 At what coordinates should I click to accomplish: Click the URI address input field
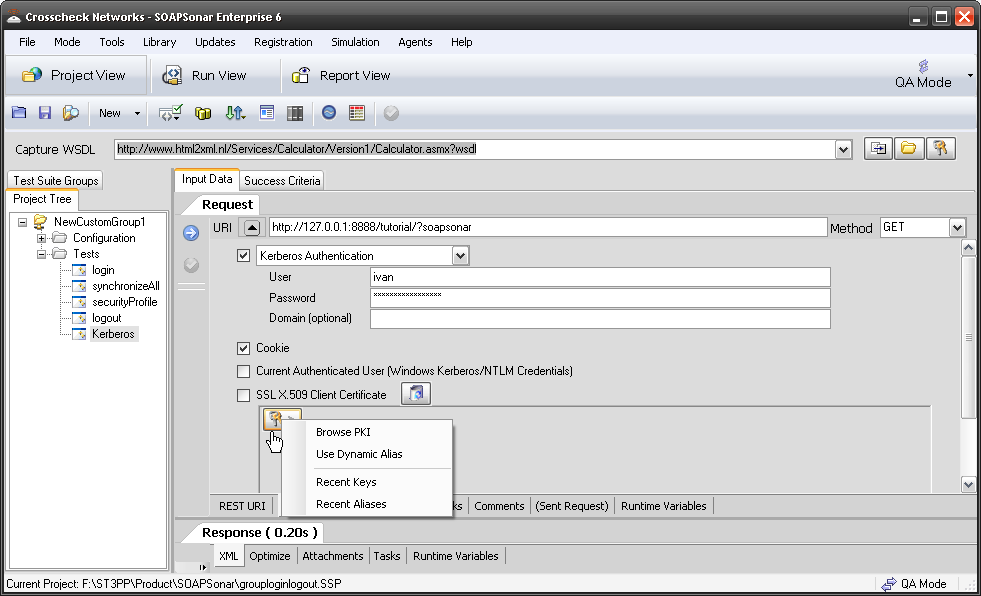[x=548, y=227]
